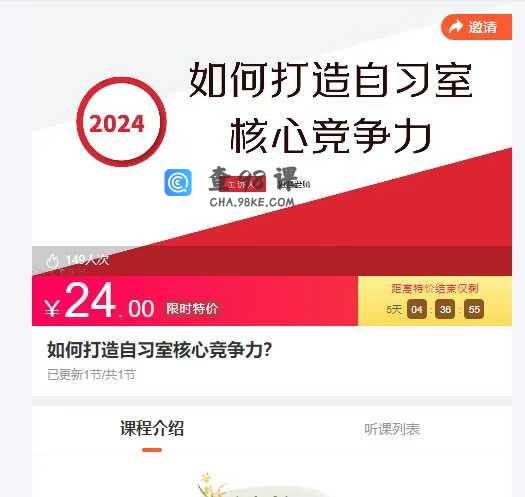Viewport: 525px width, 497px height.
Task: Click the 距离特价结束仅剩 countdown label
Action: click(x=435, y=289)
